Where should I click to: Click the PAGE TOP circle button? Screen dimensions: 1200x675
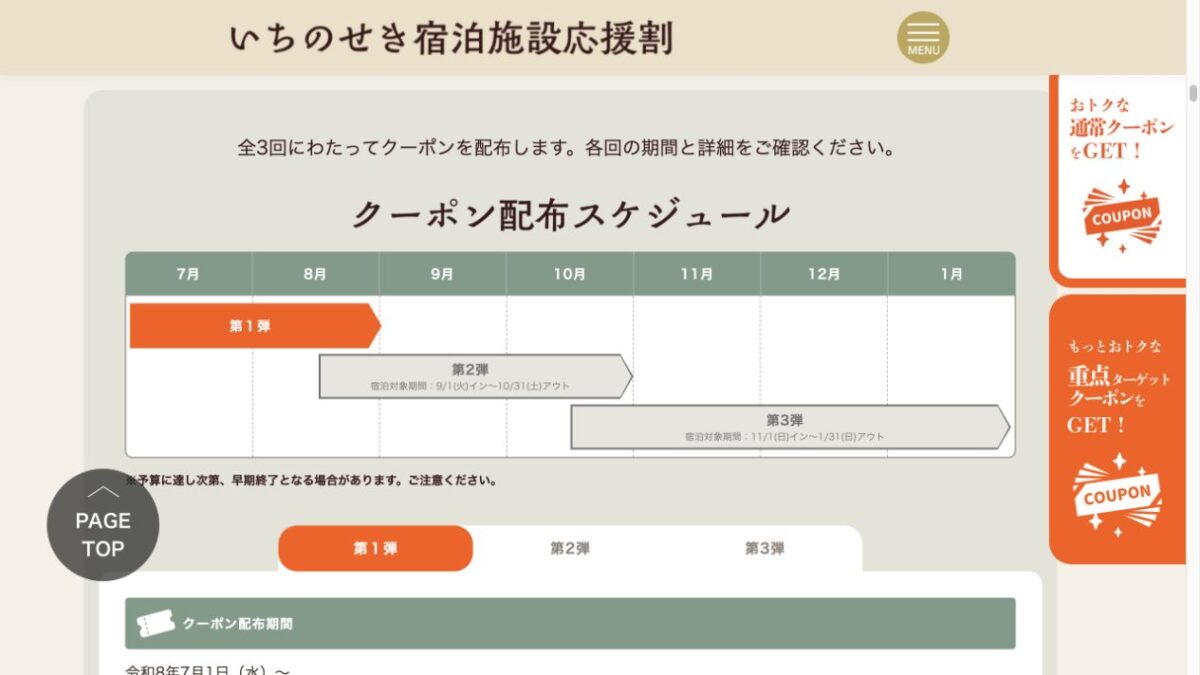coord(103,525)
